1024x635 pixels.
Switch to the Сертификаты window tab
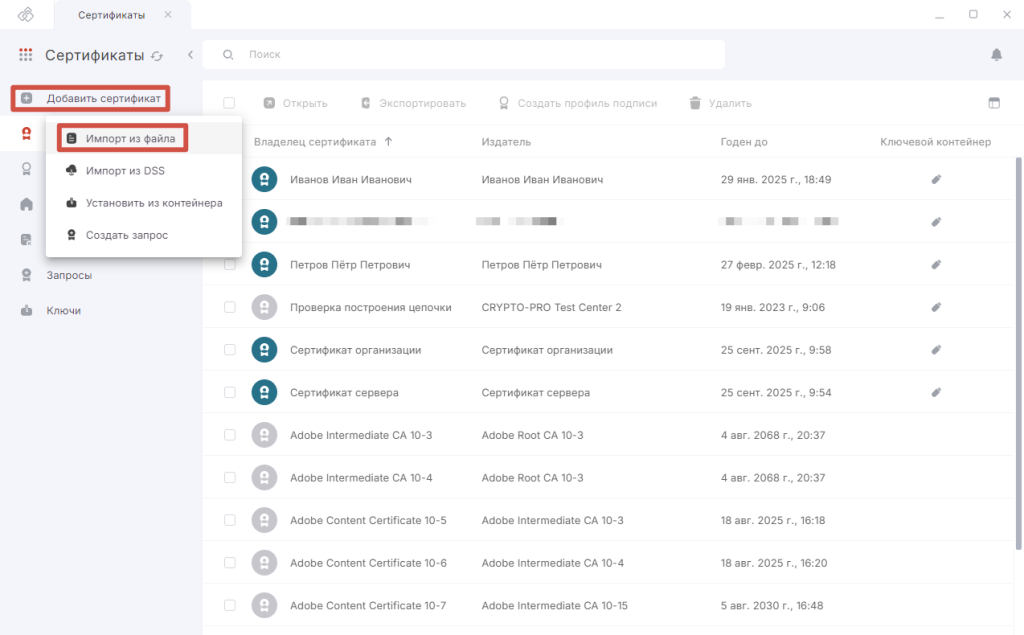pos(123,14)
